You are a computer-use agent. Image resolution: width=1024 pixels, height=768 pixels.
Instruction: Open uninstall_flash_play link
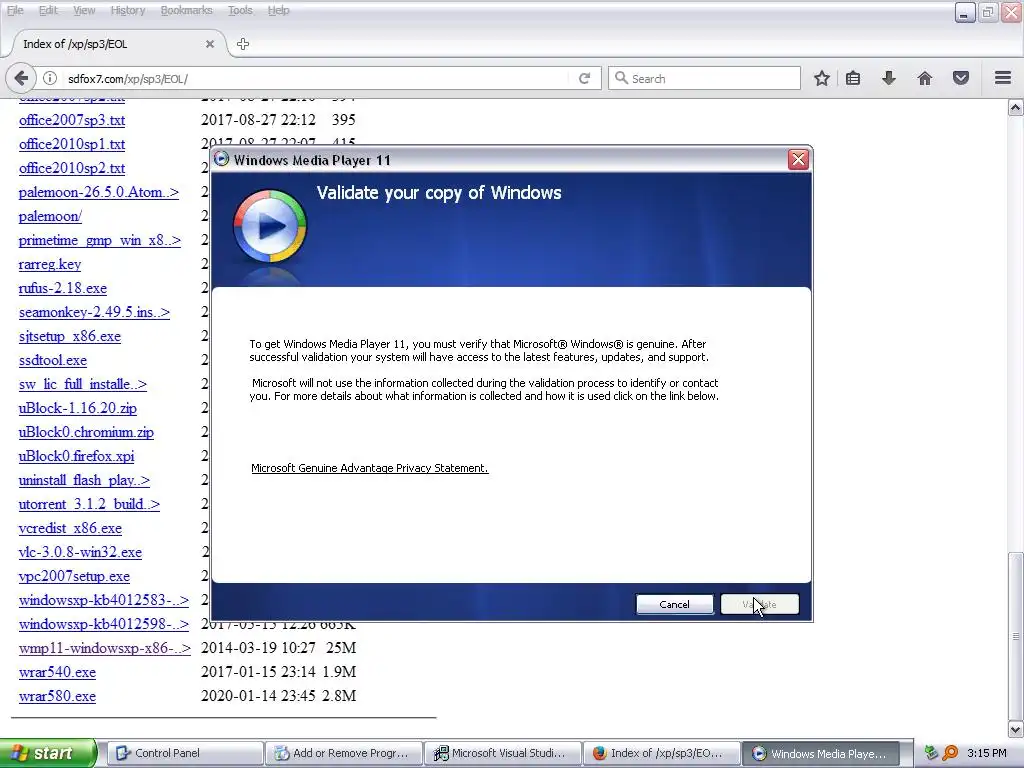(x=84, y=481)
